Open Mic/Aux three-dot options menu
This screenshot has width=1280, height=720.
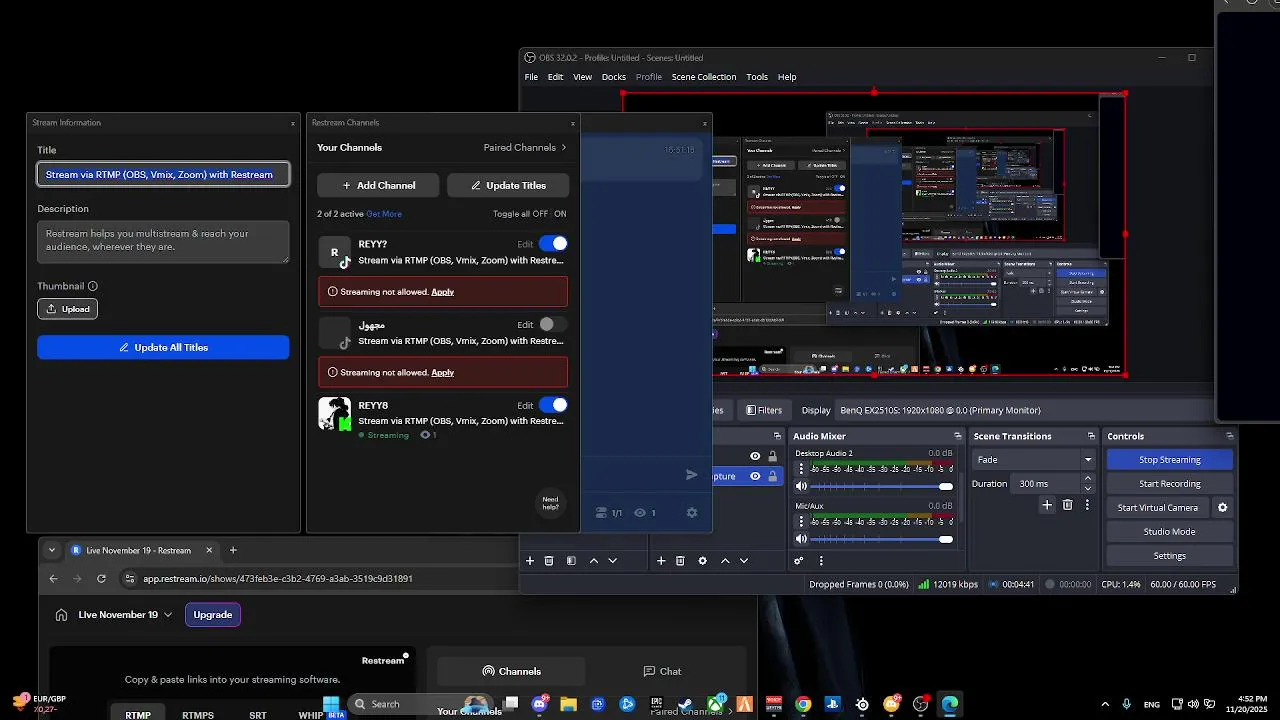801,521
